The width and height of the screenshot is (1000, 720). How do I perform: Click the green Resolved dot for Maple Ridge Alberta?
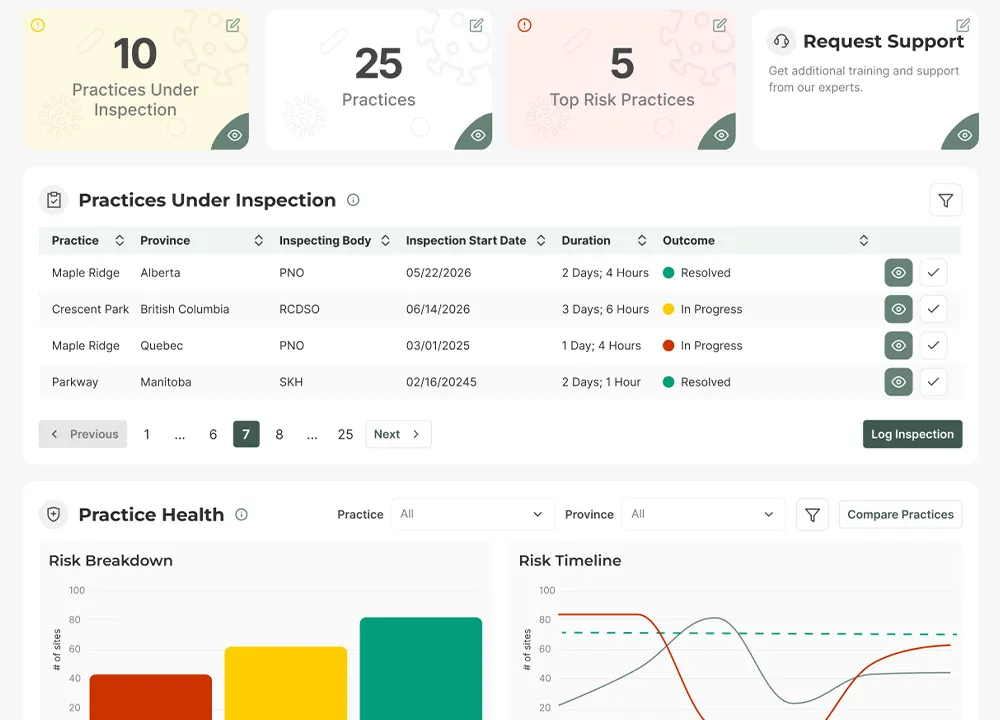point(668,273)
